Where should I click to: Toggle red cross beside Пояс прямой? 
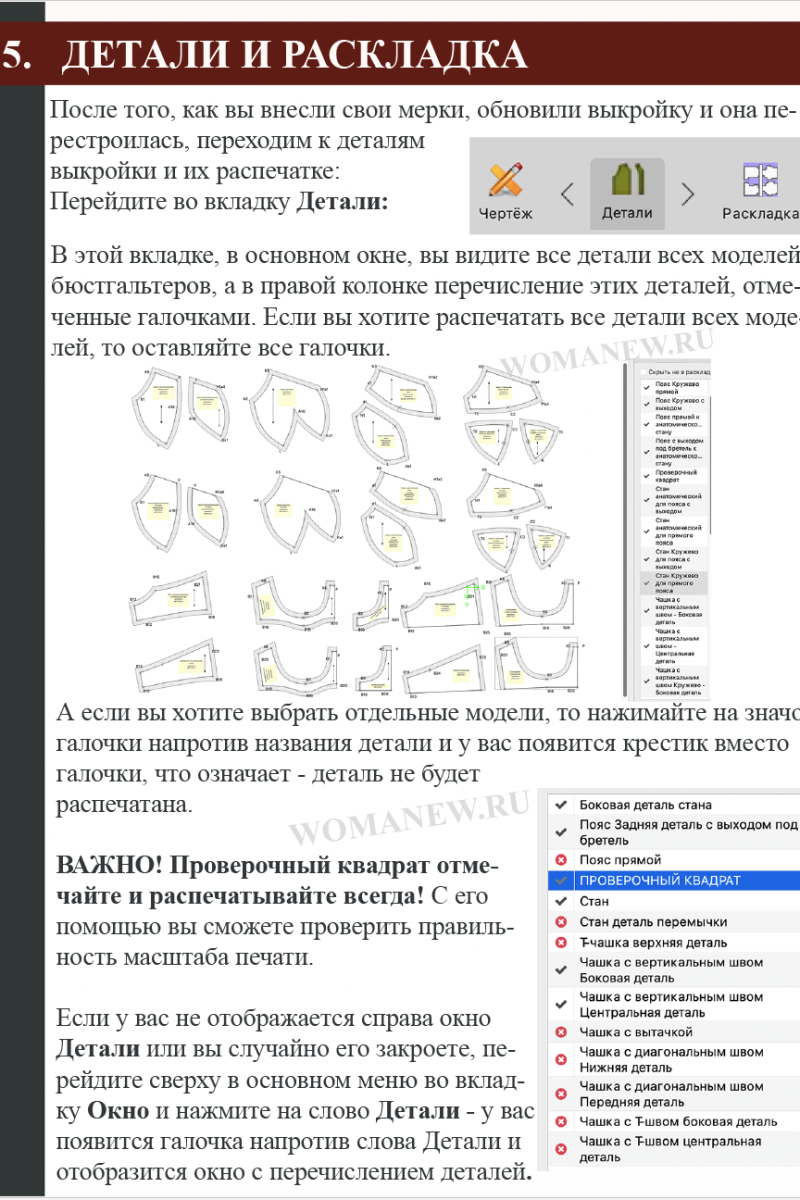tap(561, 860)
